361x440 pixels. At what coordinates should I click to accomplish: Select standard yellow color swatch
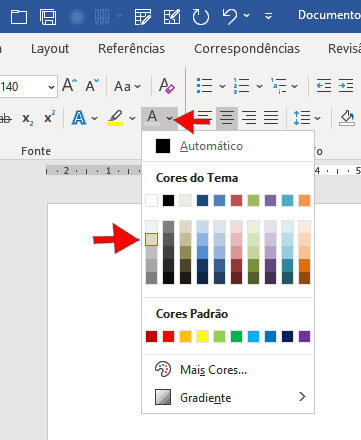click(202, 337)
